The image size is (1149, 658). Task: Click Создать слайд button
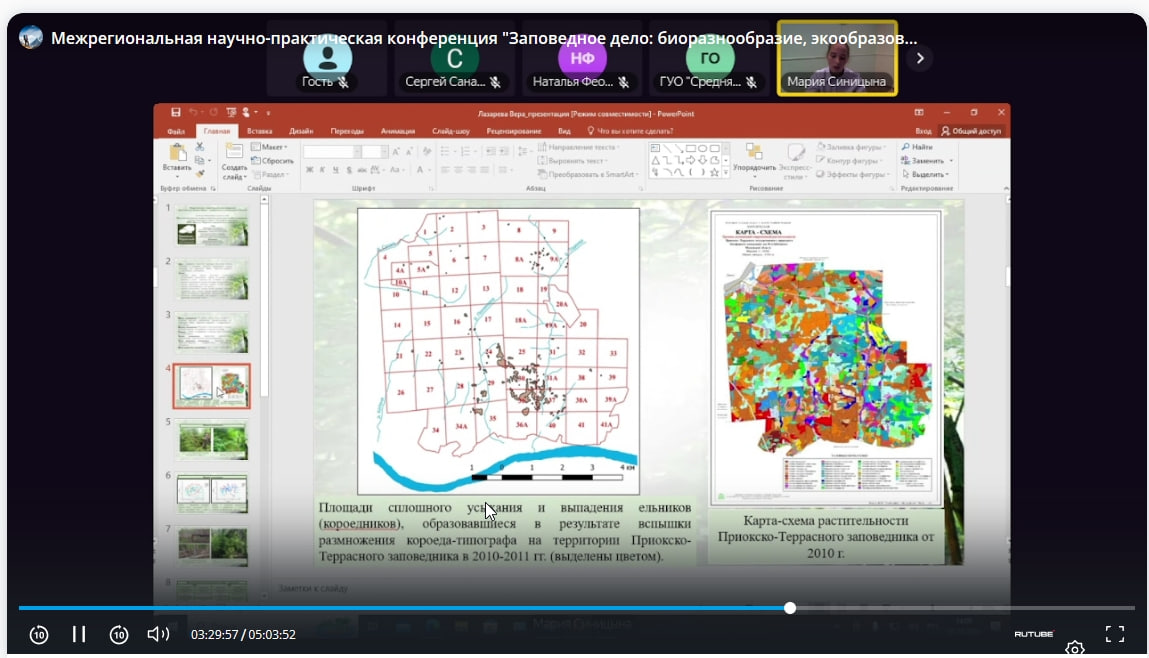click(234, 162)
